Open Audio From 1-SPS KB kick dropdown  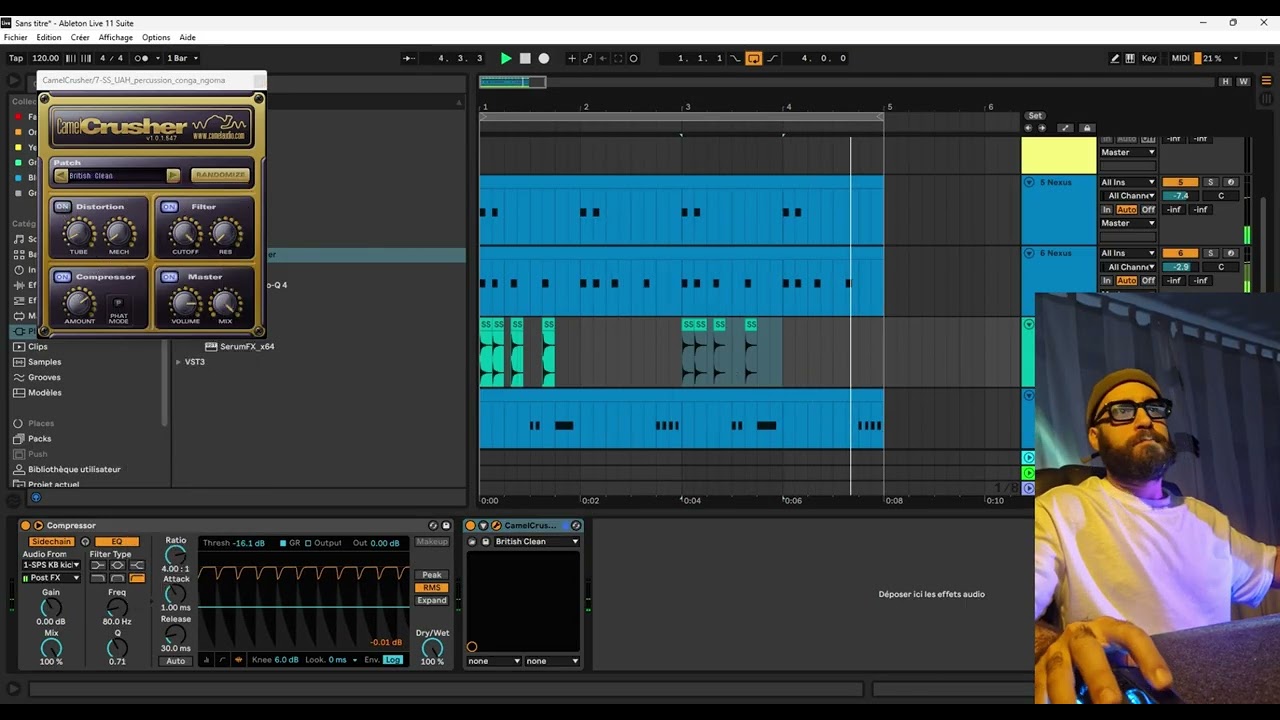pos(51,565)
